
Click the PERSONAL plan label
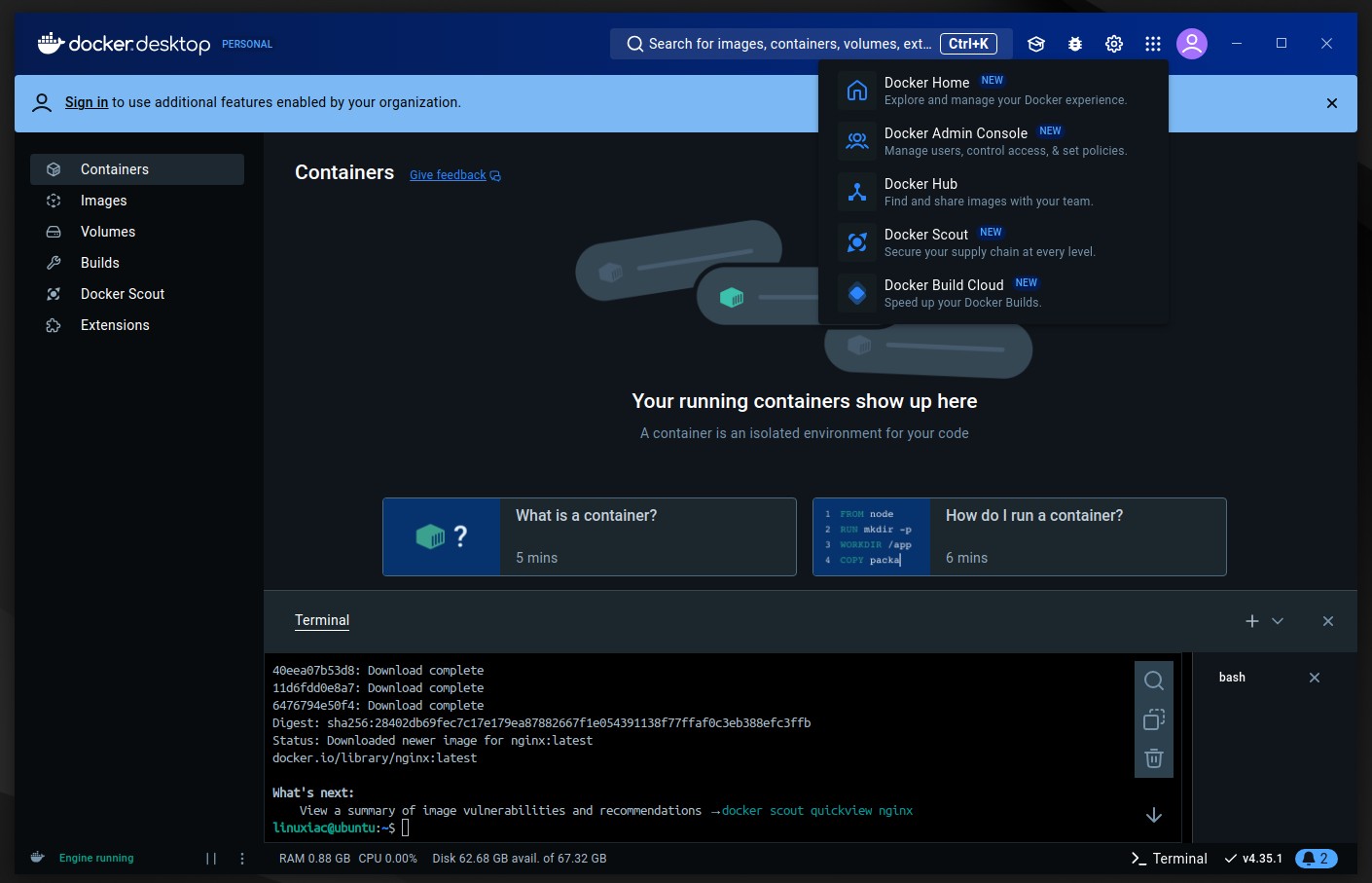(x=247, y=44)
